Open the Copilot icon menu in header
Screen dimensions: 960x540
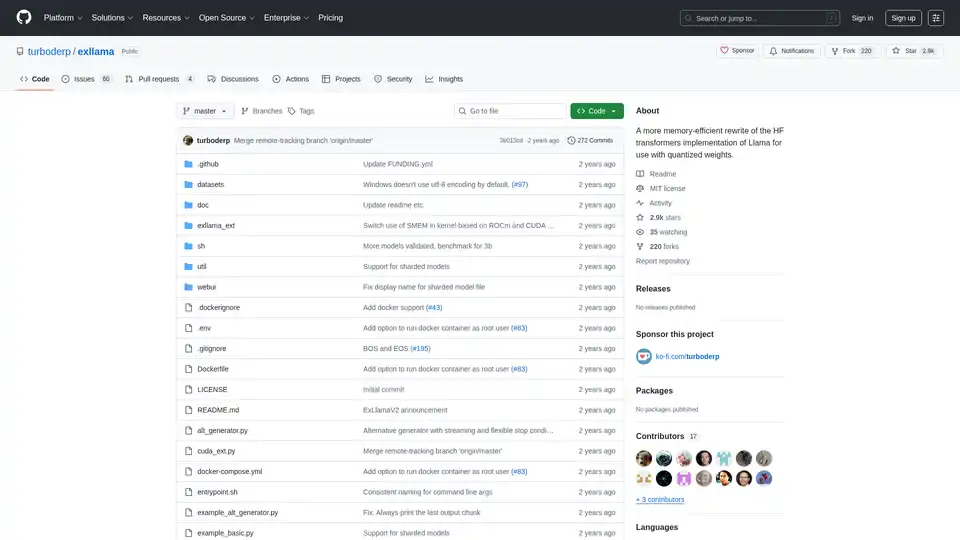point(936,18)
